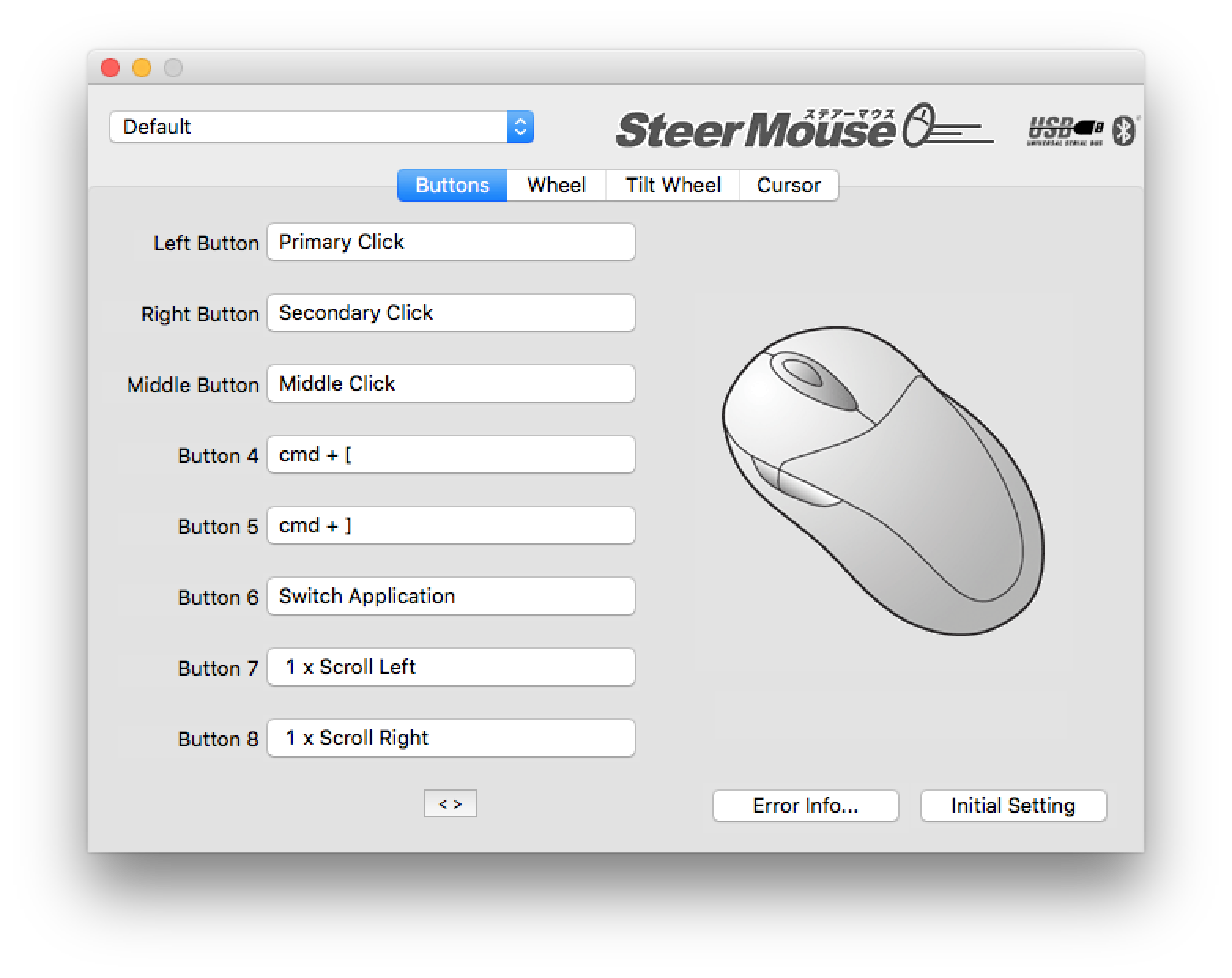Open the Left Button Primary Click field
The image size is (1232, 978).
(451, 242)
